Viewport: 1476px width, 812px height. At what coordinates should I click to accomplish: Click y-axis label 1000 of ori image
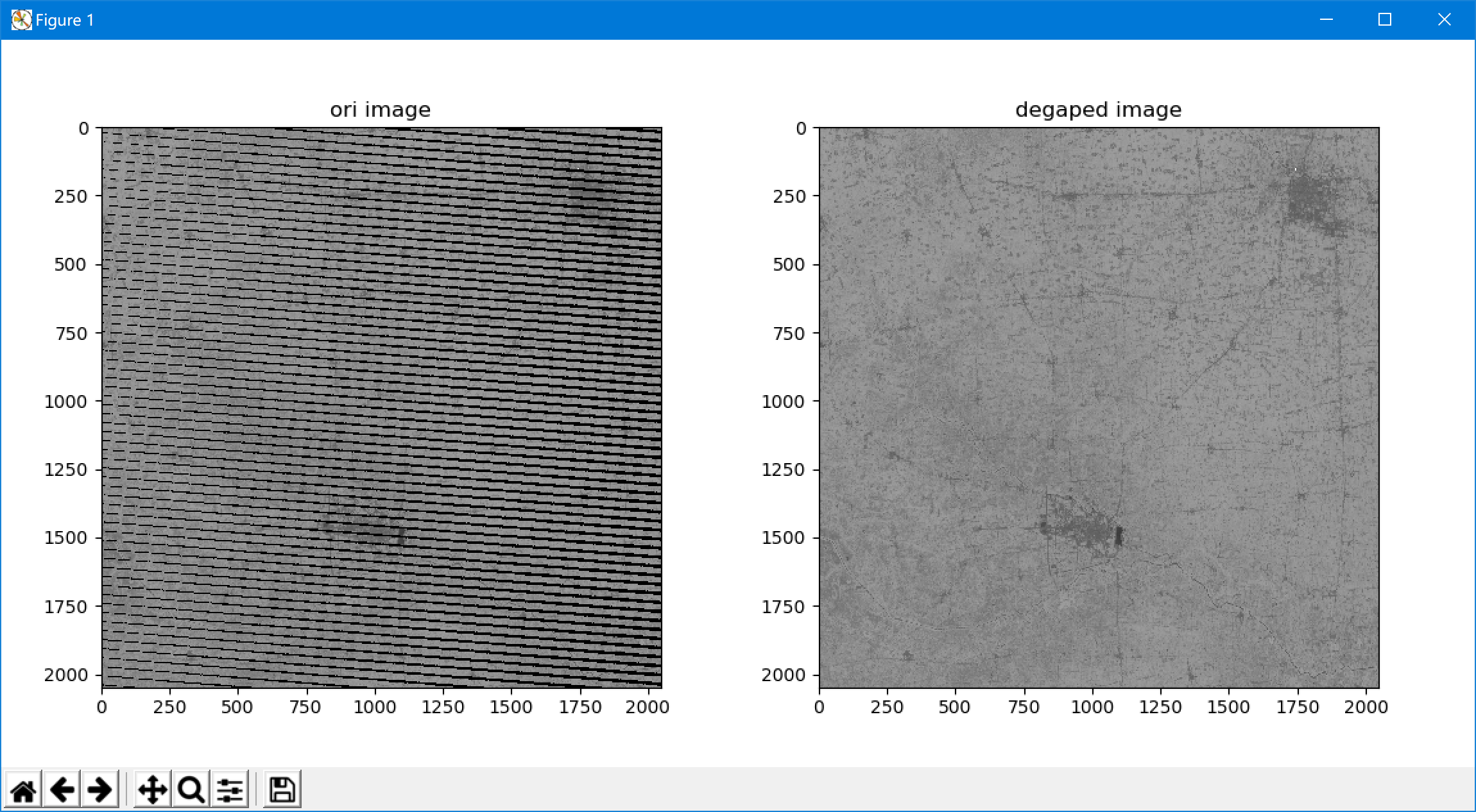click(x=65, y=402)
